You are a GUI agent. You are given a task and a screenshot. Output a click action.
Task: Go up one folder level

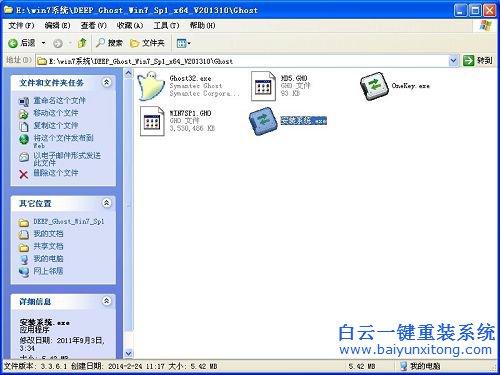82,43
